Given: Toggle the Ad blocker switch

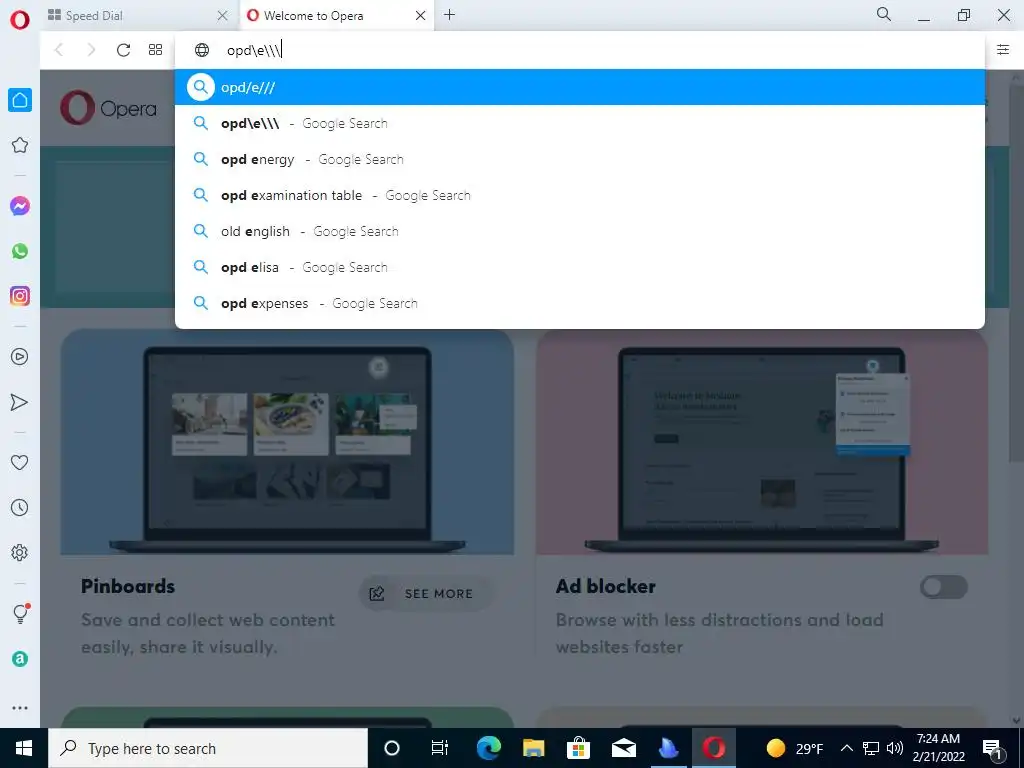Looking at the screenshot, I should pos(944,586).
